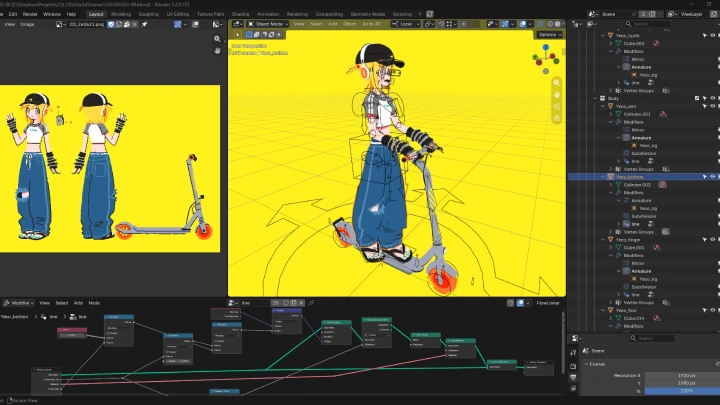Viewport: 720px width, 405px height.
Task: Pin the image in the image editor header
Action: click(144, 24)
